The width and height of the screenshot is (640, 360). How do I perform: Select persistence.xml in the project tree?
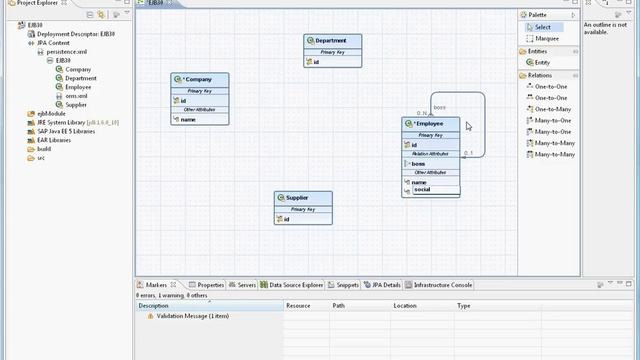(67, 52)
